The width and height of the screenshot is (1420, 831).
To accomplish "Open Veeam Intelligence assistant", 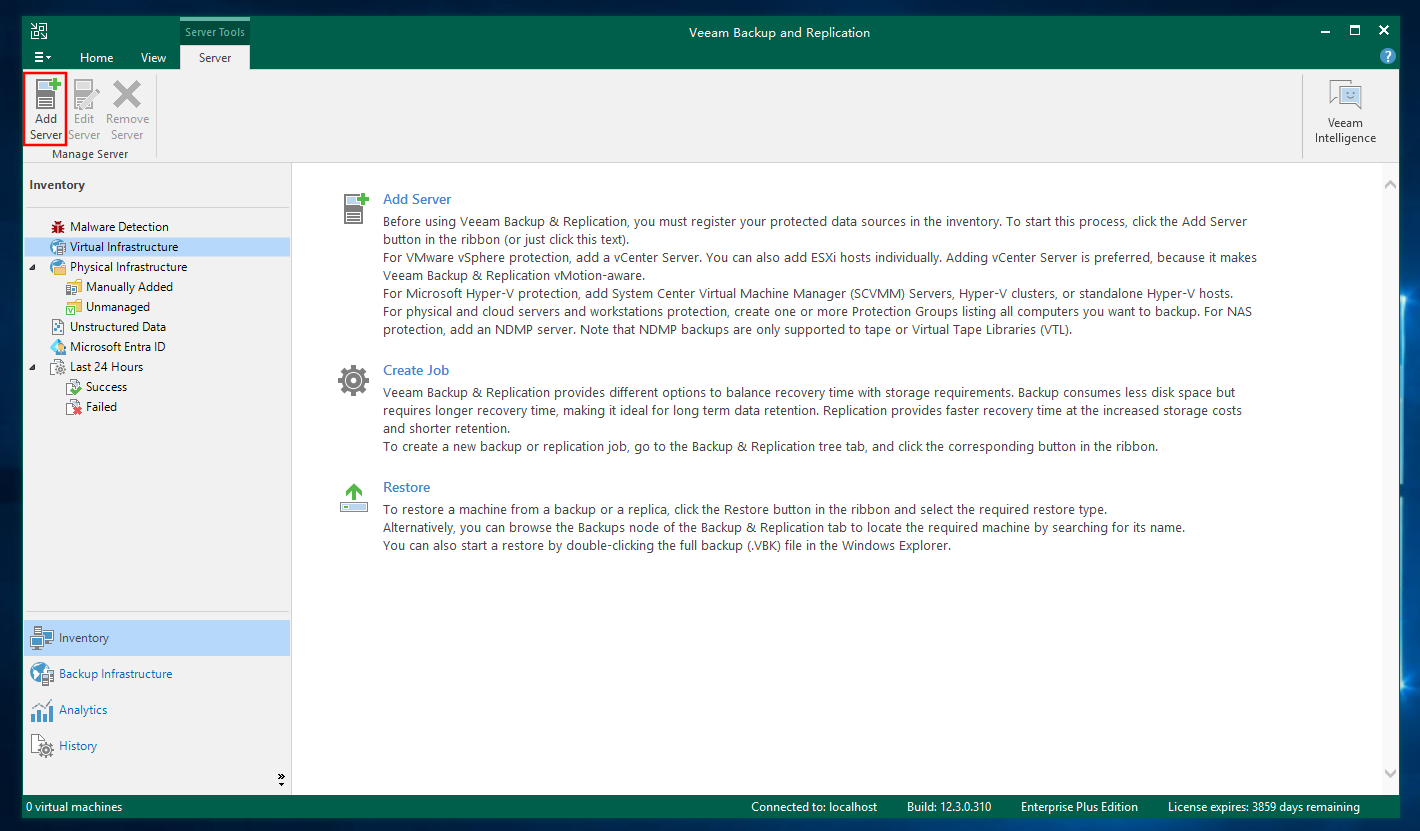I will coord(1345,111).
